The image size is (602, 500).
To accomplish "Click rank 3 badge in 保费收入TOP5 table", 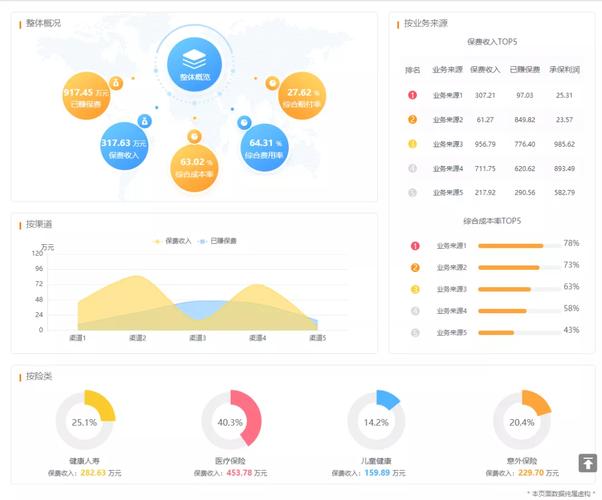I will 412,144.
